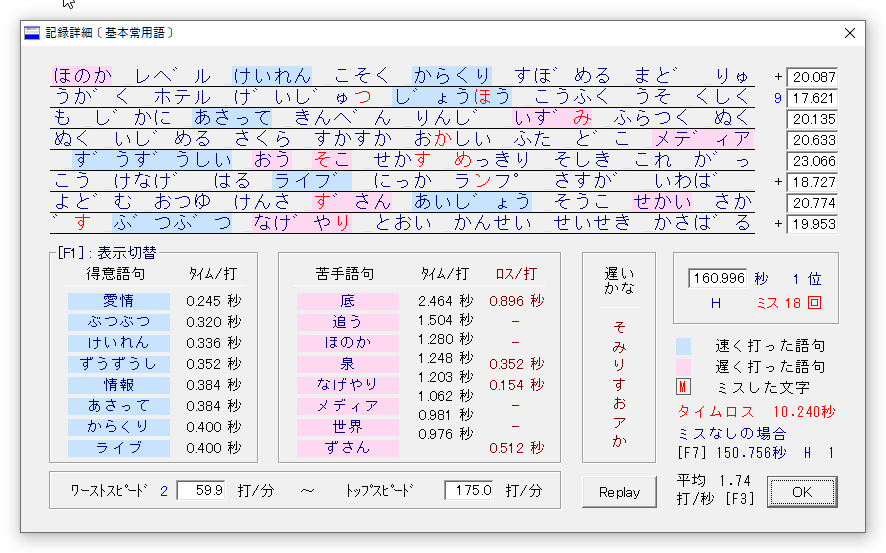886x553 pixels.
Task: Click the 苦手語句 column header
Action: [x=345, y=274]
